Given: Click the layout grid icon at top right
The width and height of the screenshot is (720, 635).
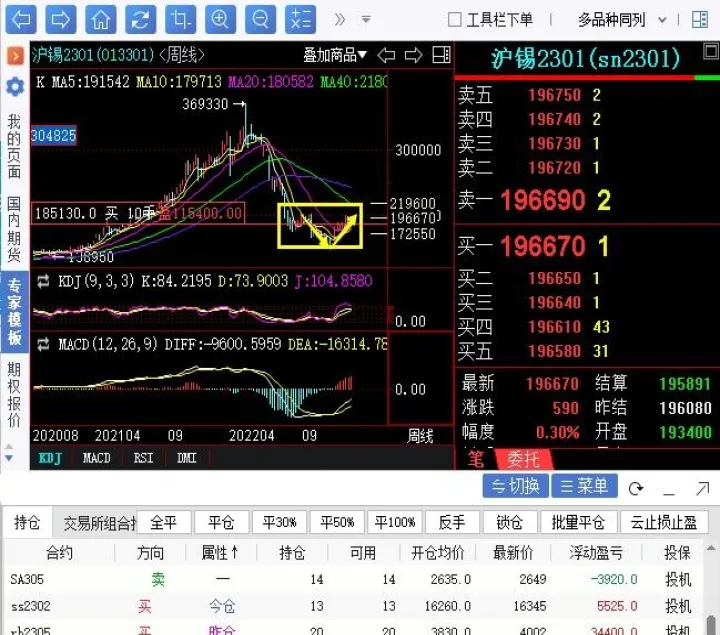Looking at the screenshot, I should coord(700,19).
